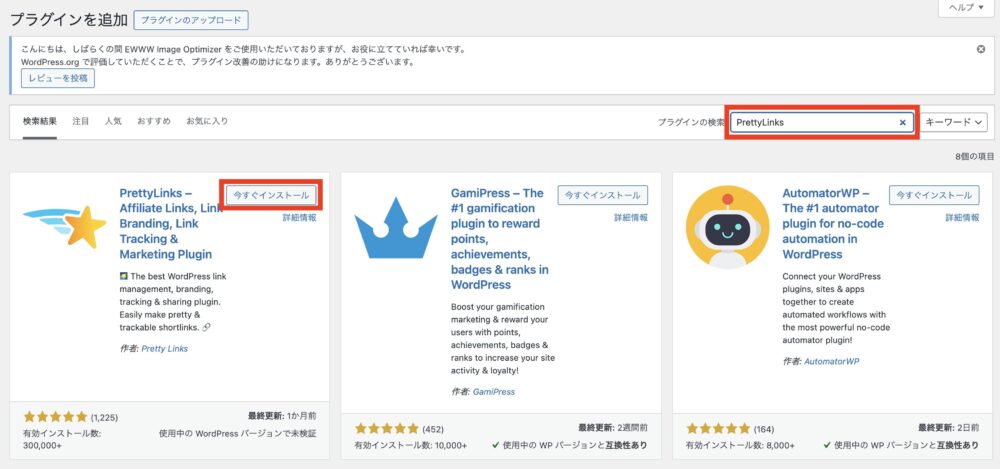Screen dimensions: 1000x469
Task: Click the レビューを投稿 button
Action: (58, 78)
